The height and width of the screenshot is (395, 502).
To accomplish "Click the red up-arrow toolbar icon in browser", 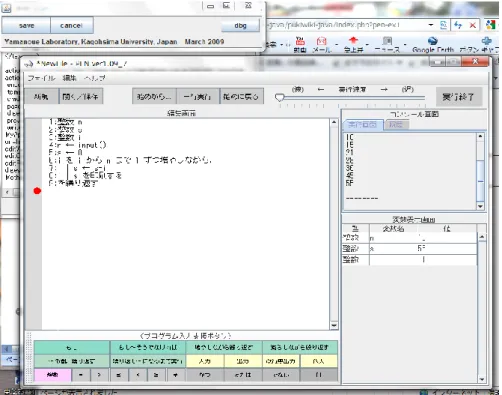I will coord(353,41).
